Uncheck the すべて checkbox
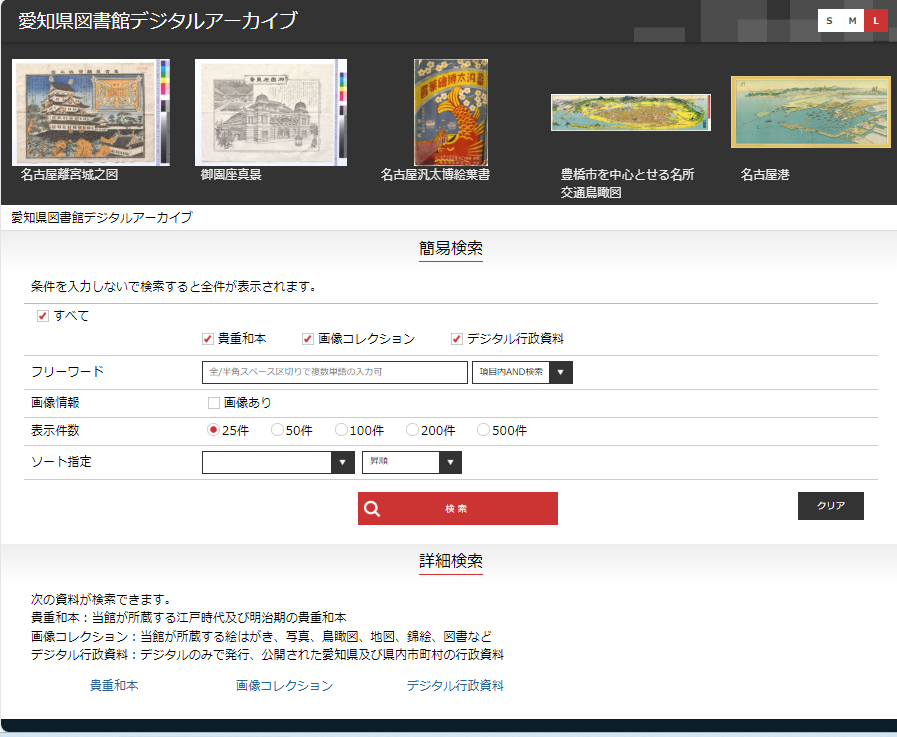The width and height of the screenshot is (897, 737). (x=41, y=315)
